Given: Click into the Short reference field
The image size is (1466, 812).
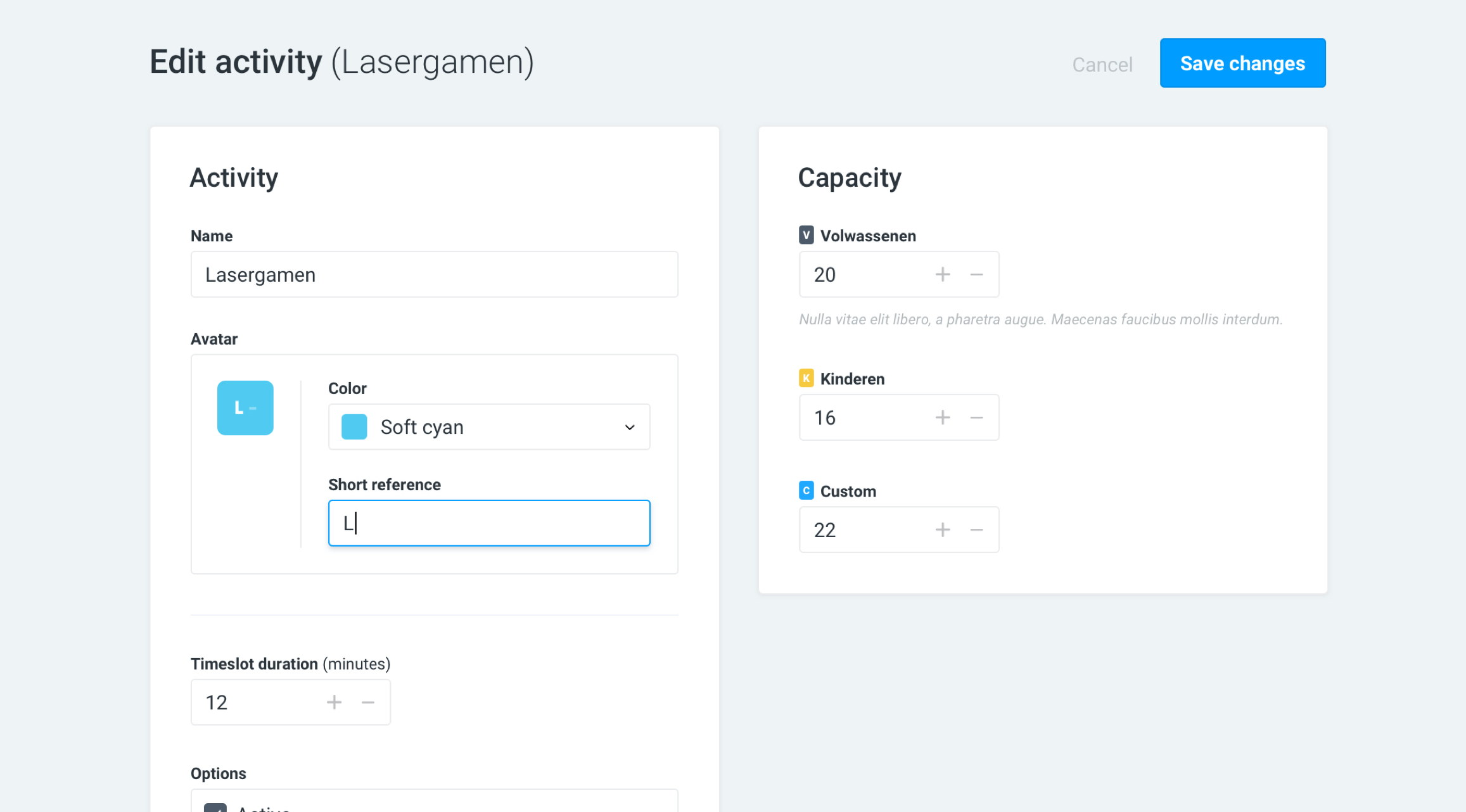Looking at the screenshot, I should pyautogui.click(x=488, y=523).
